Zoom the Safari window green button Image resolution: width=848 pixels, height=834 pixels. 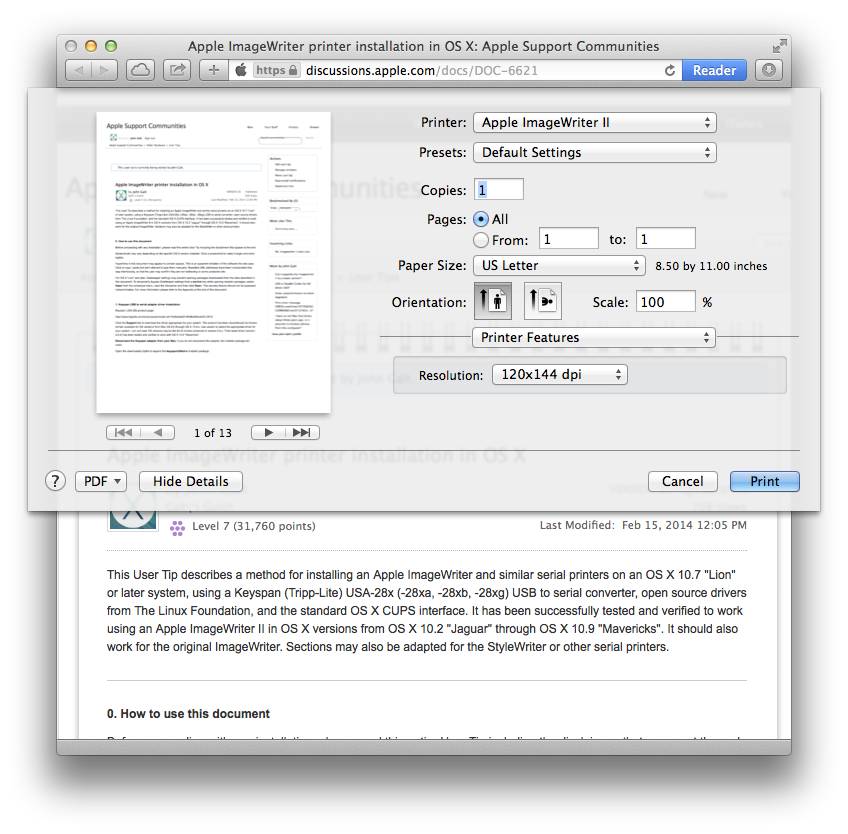[111, 46]
